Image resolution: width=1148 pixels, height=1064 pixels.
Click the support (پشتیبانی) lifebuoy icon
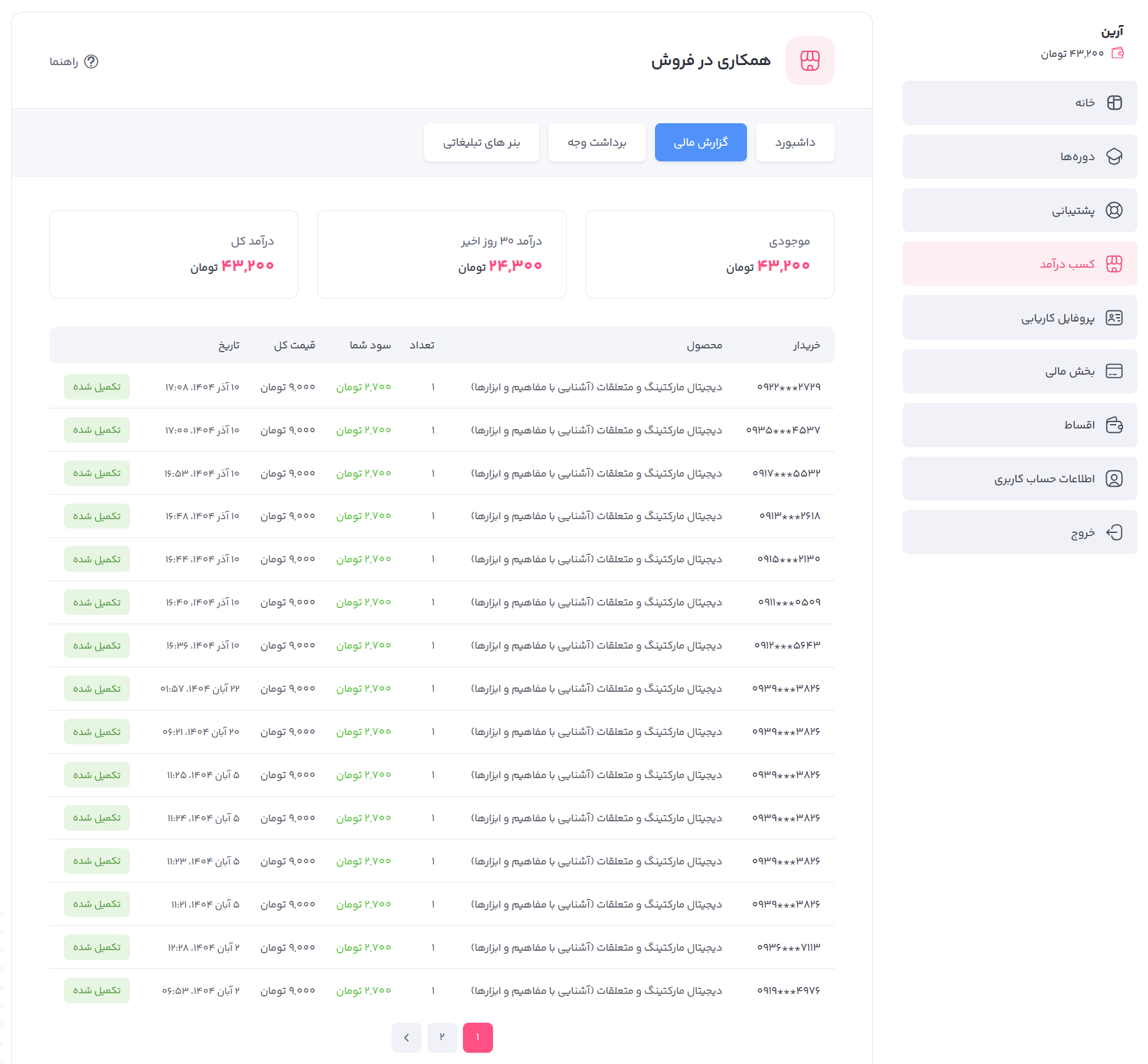[x=1114, y=210]
